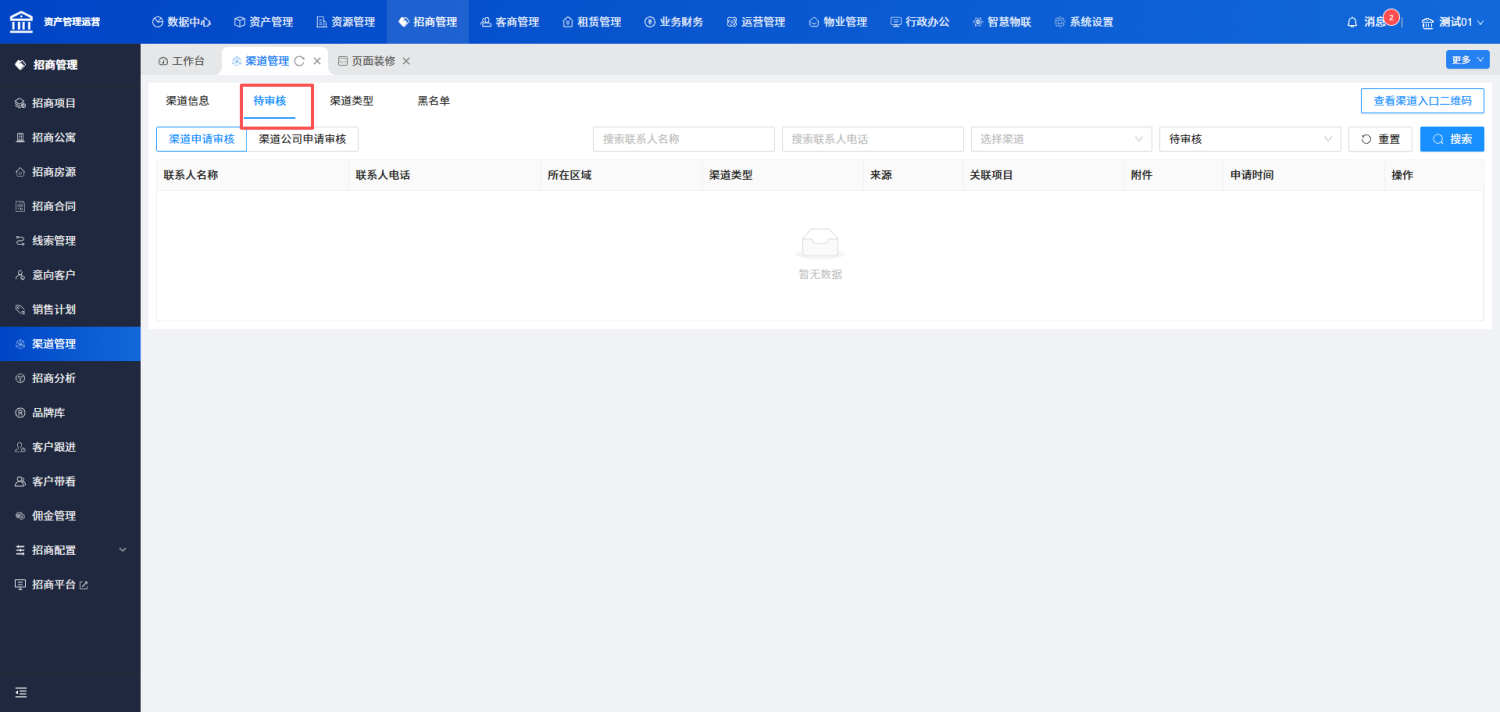Open 招商平台 external link in sidebar
Screen dimensions: 1500x712
(70, 584)
